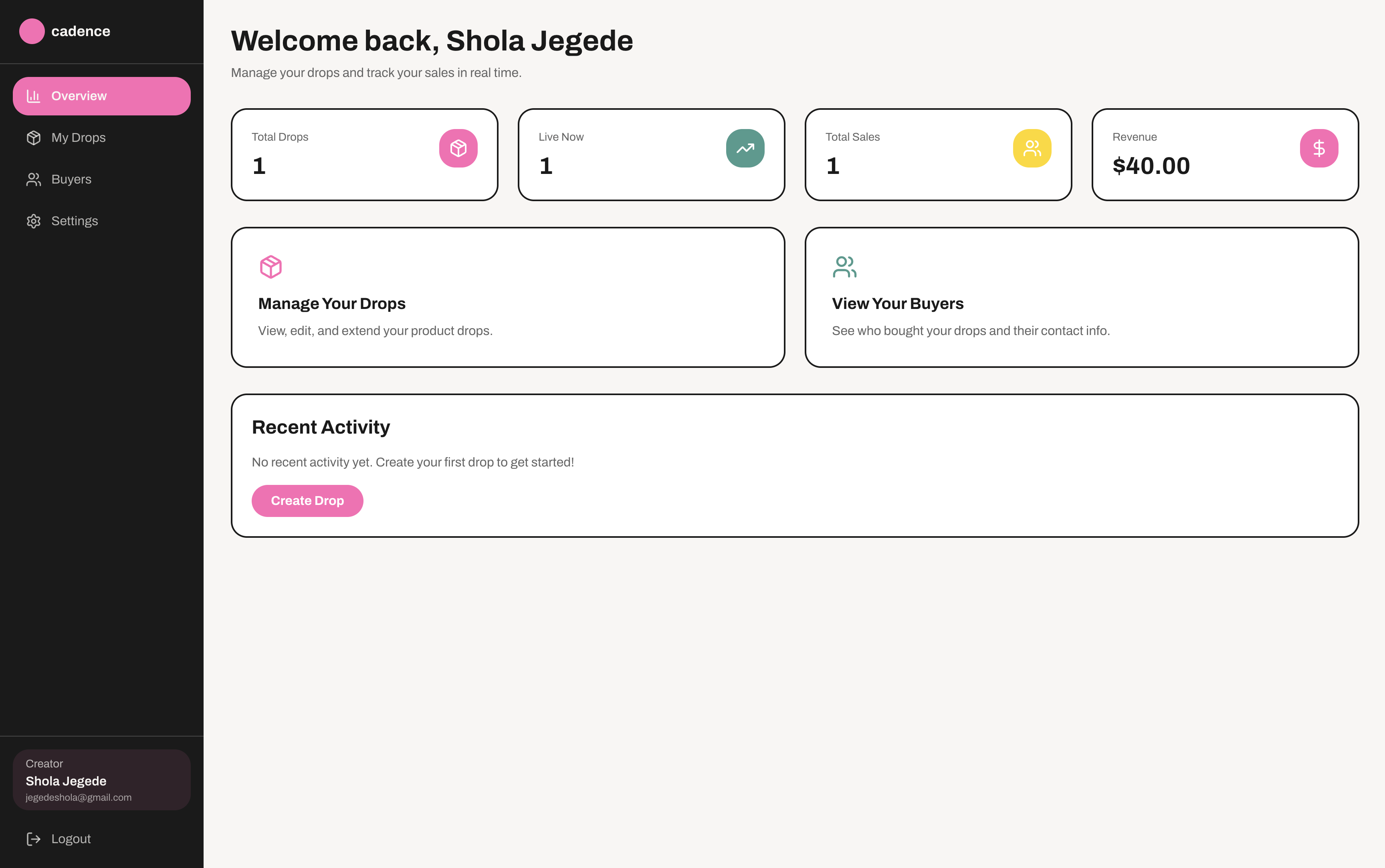
Task: Click the Settings gear icon in sidebar
Action: (x=33, y=221)
